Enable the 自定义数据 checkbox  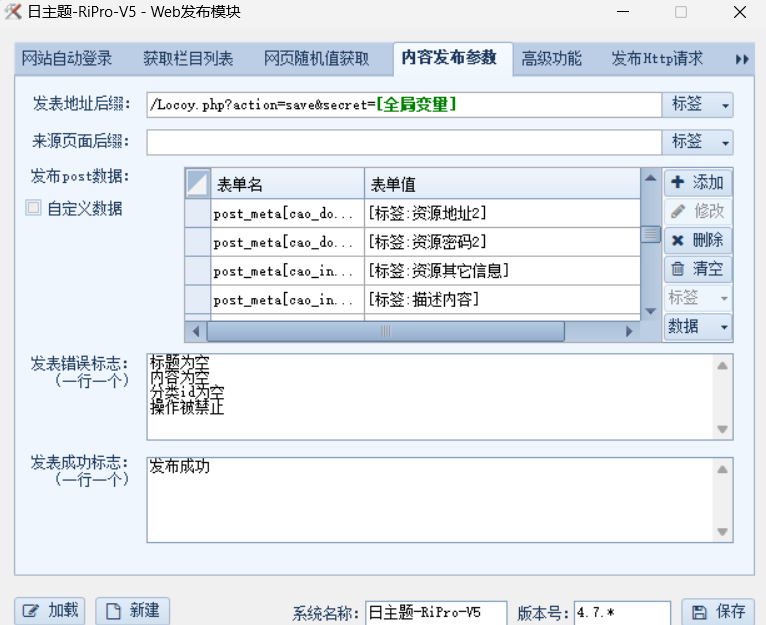click(x=35, y=209)
